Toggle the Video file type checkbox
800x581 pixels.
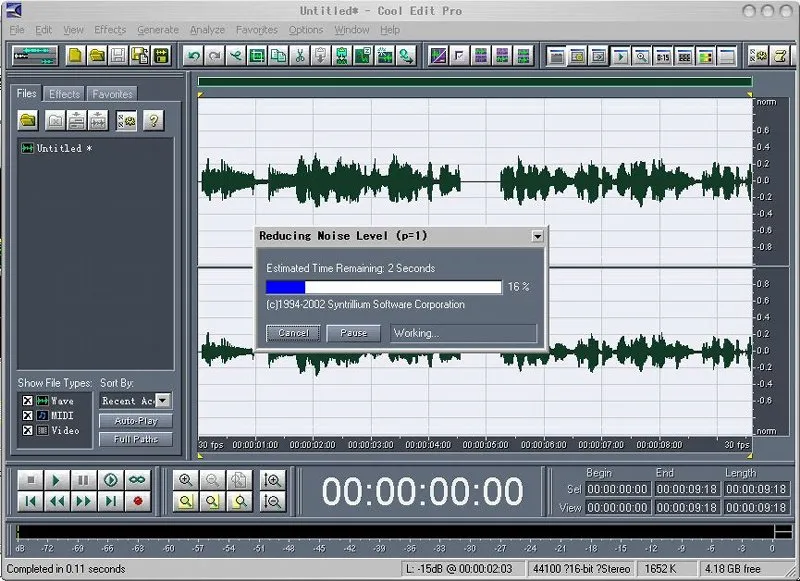(28, 431)
